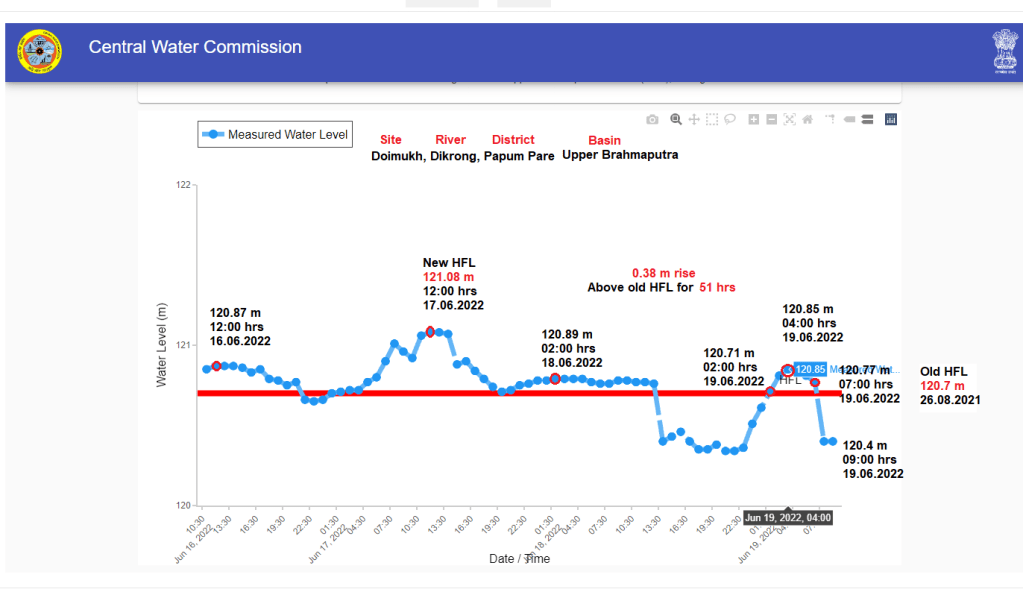Click the camera download plot icon
Viewport: 1023px width, 592px height.
pos(652,119)
